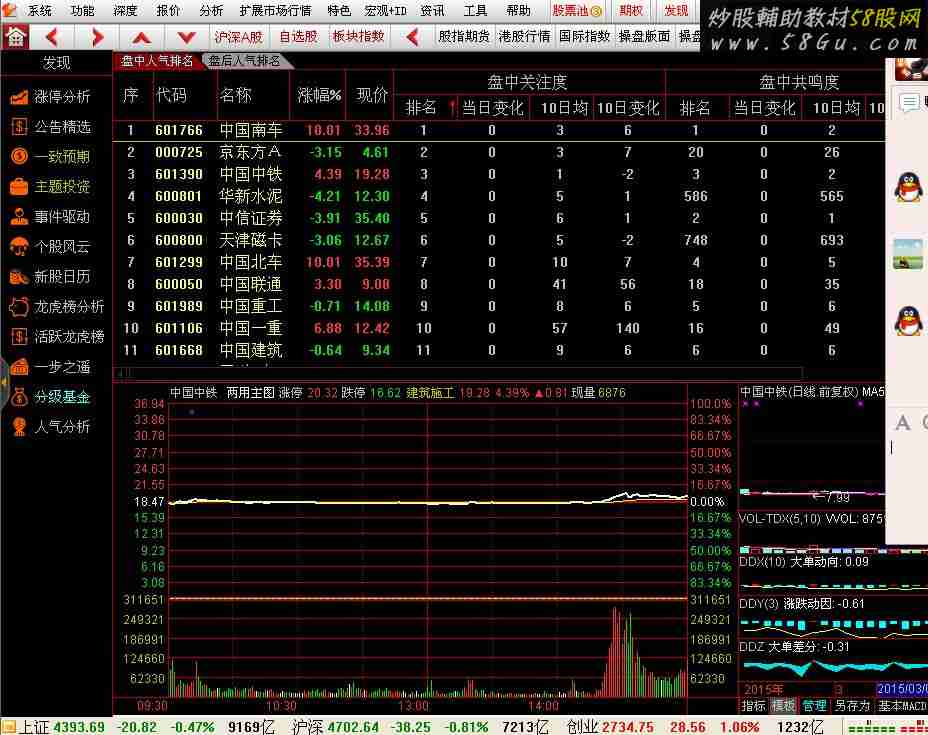
Task: Open the 新股日历 sidebar icon
Action: (x=19, y=277)
